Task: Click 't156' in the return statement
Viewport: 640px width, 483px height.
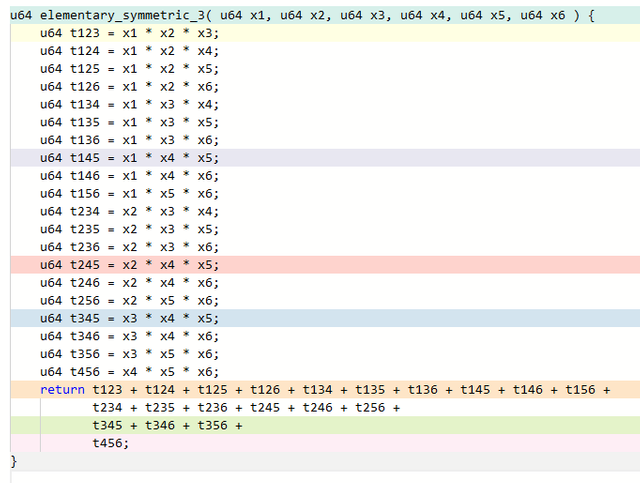Action: click(580, 390)
